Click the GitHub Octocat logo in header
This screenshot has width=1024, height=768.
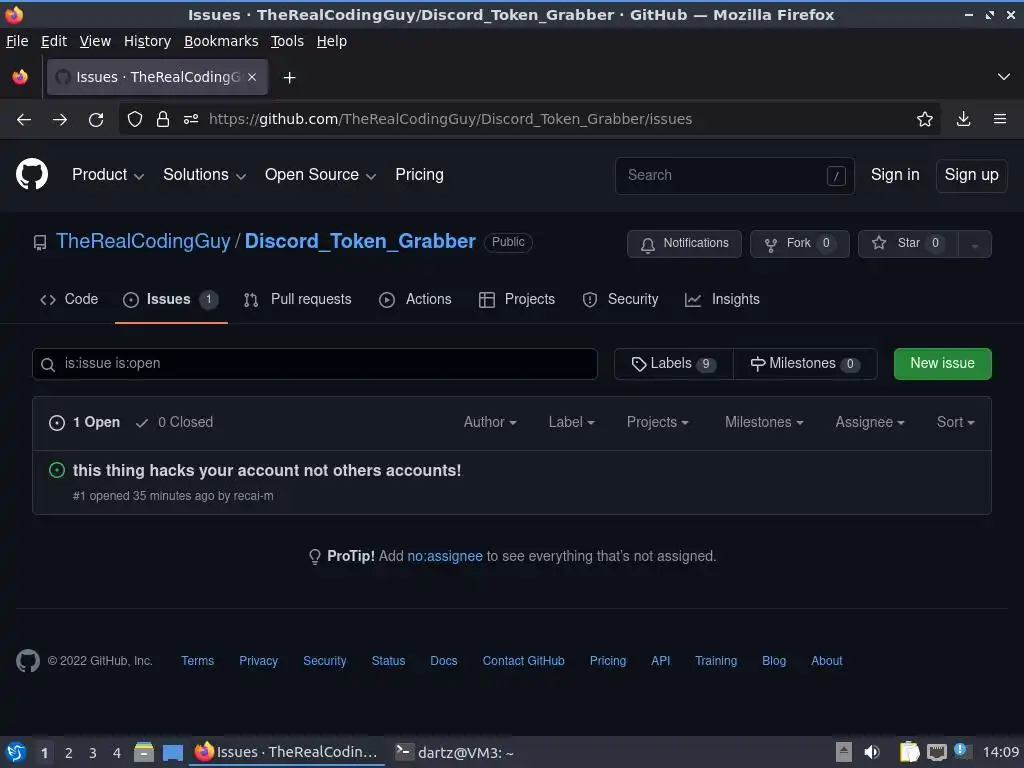click(32, 174)
